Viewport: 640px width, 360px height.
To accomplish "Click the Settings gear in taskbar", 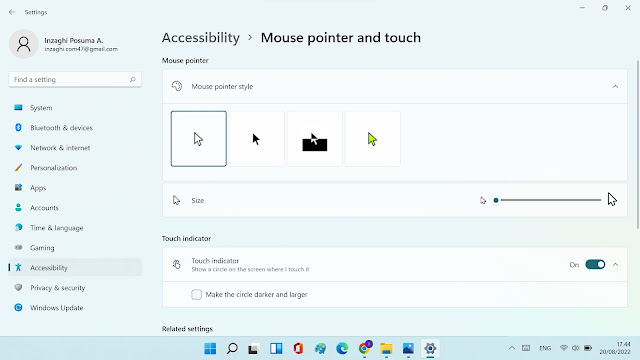I will coord(430,349).
